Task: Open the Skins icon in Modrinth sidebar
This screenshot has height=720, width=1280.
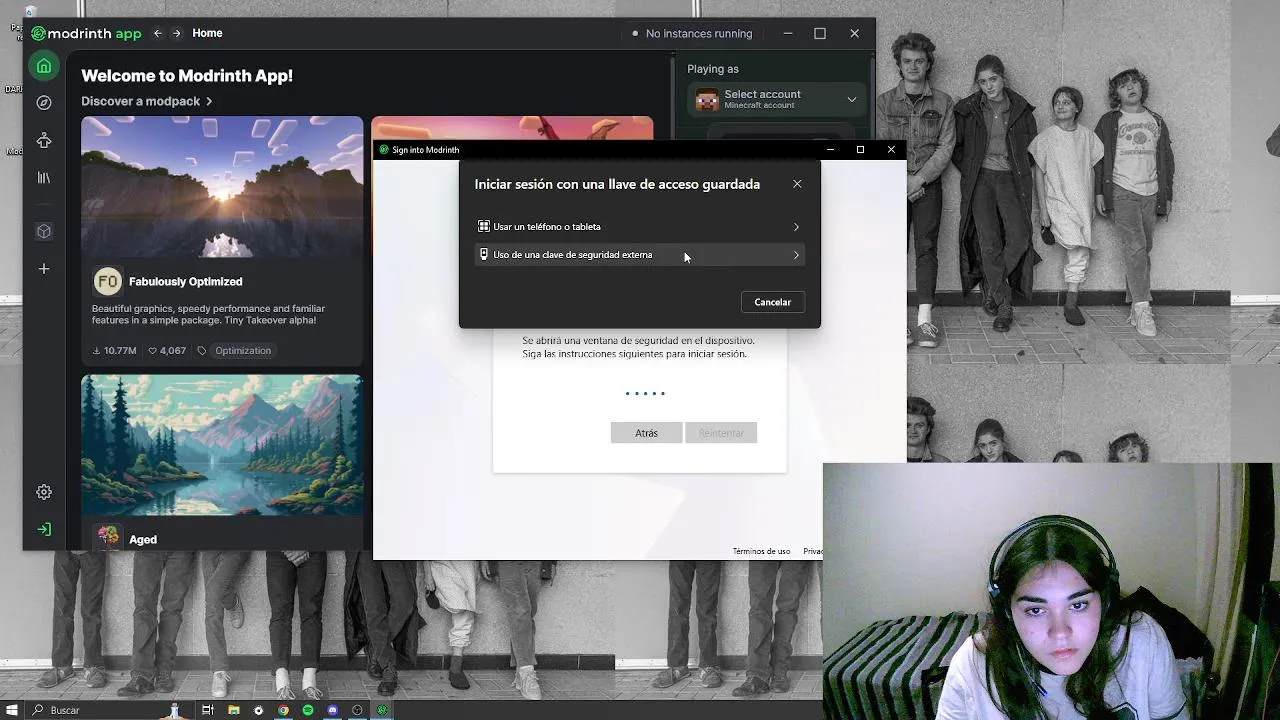Action: click(44, 141)
